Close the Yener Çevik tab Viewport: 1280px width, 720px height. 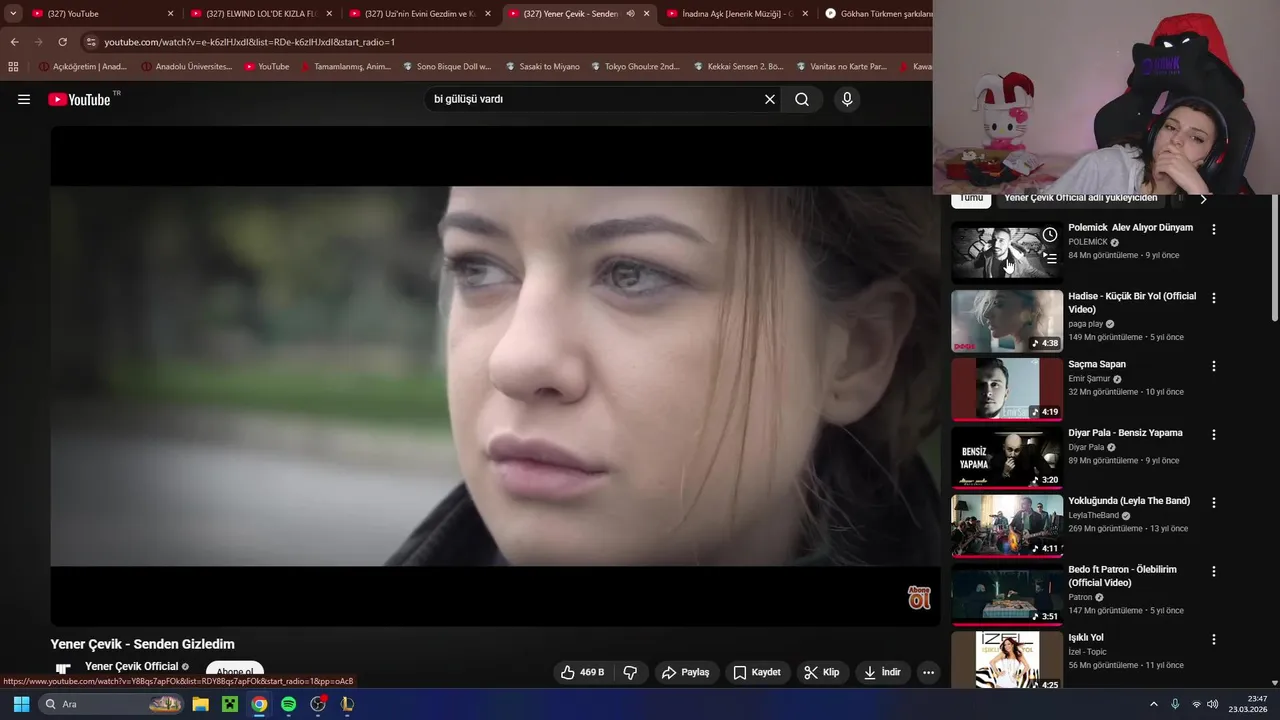click(x=647, y=14)
